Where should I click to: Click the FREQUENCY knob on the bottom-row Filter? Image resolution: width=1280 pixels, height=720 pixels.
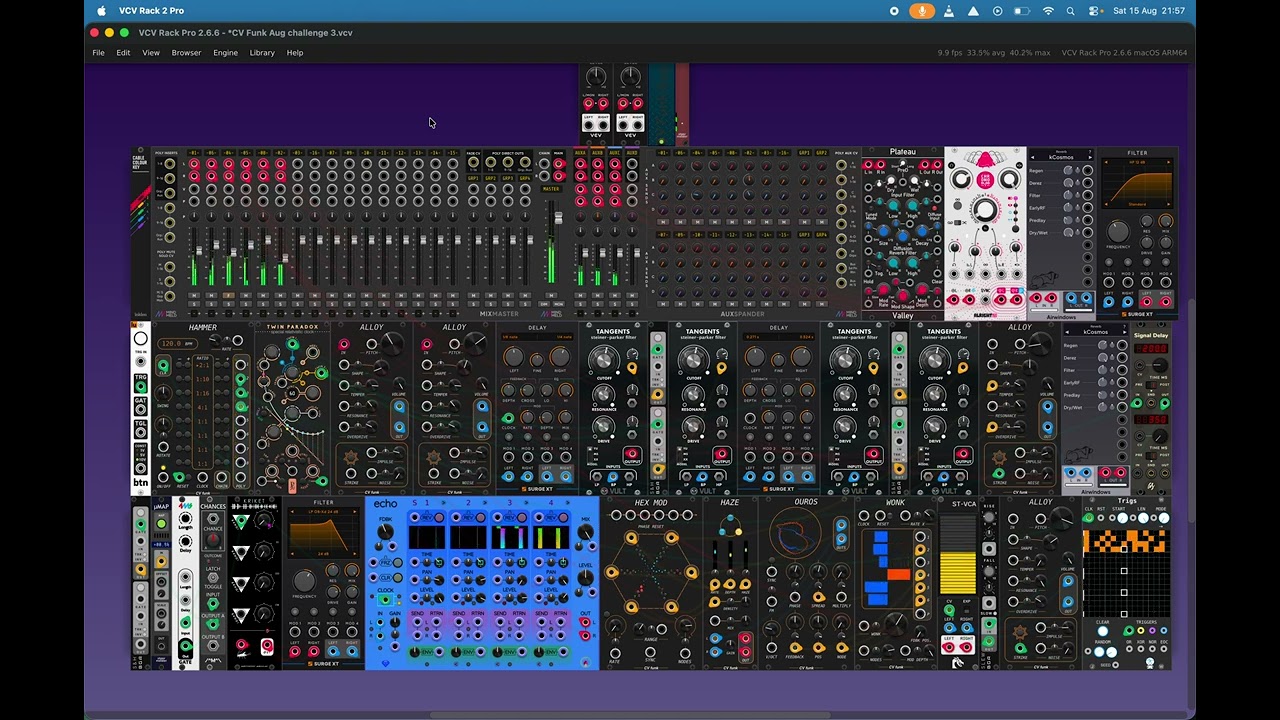click(305, 580)
